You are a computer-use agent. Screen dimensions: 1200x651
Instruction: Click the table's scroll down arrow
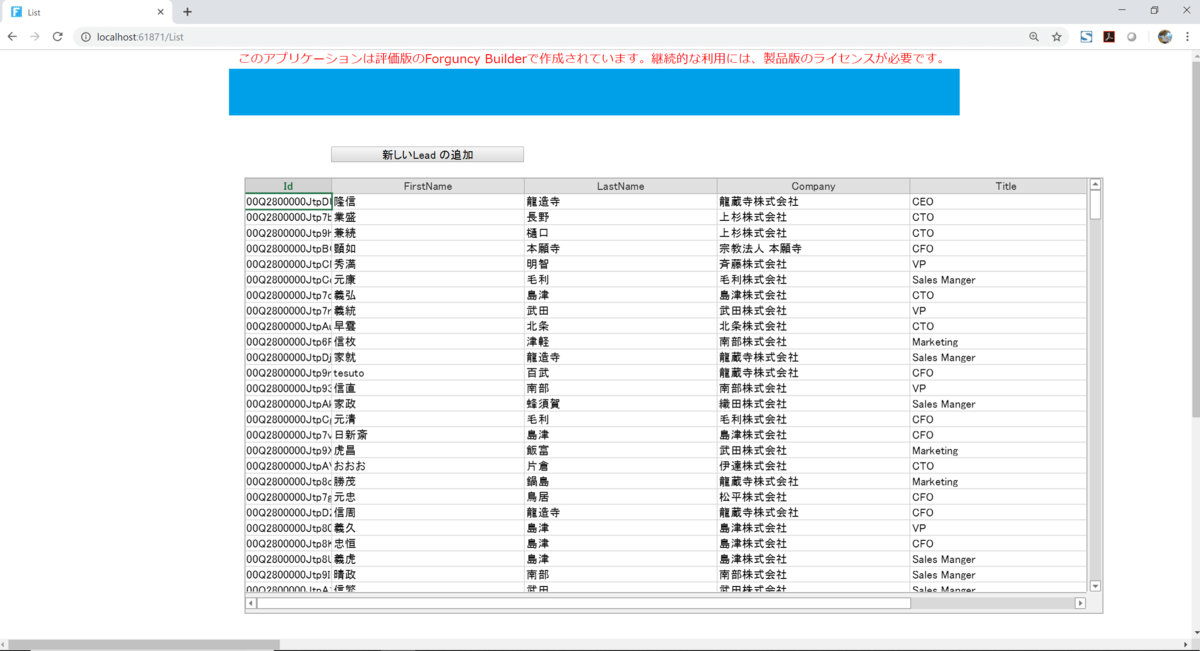tap(1095, 586)
